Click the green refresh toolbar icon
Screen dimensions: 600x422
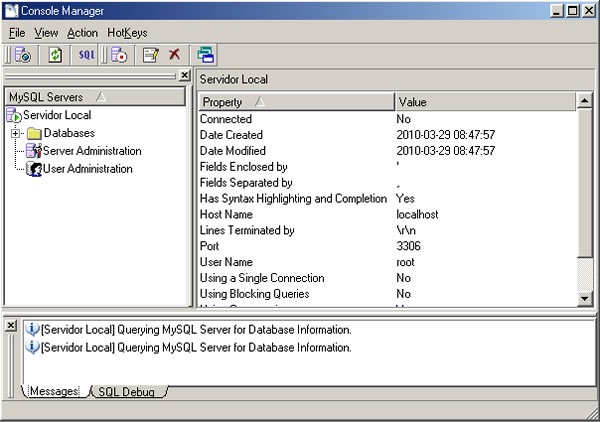point(55,55)
